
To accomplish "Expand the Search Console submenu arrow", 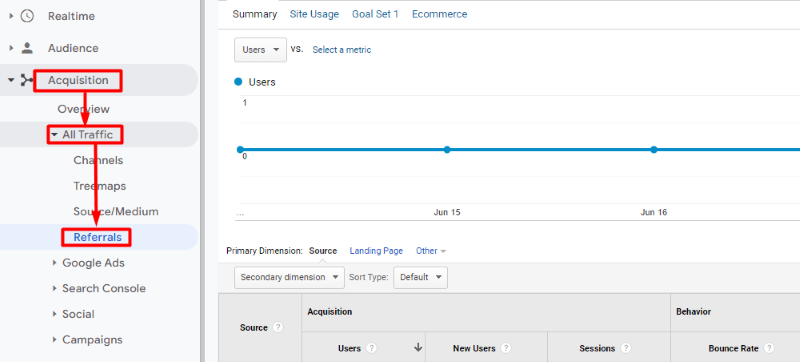I will [x=54, y=289].
